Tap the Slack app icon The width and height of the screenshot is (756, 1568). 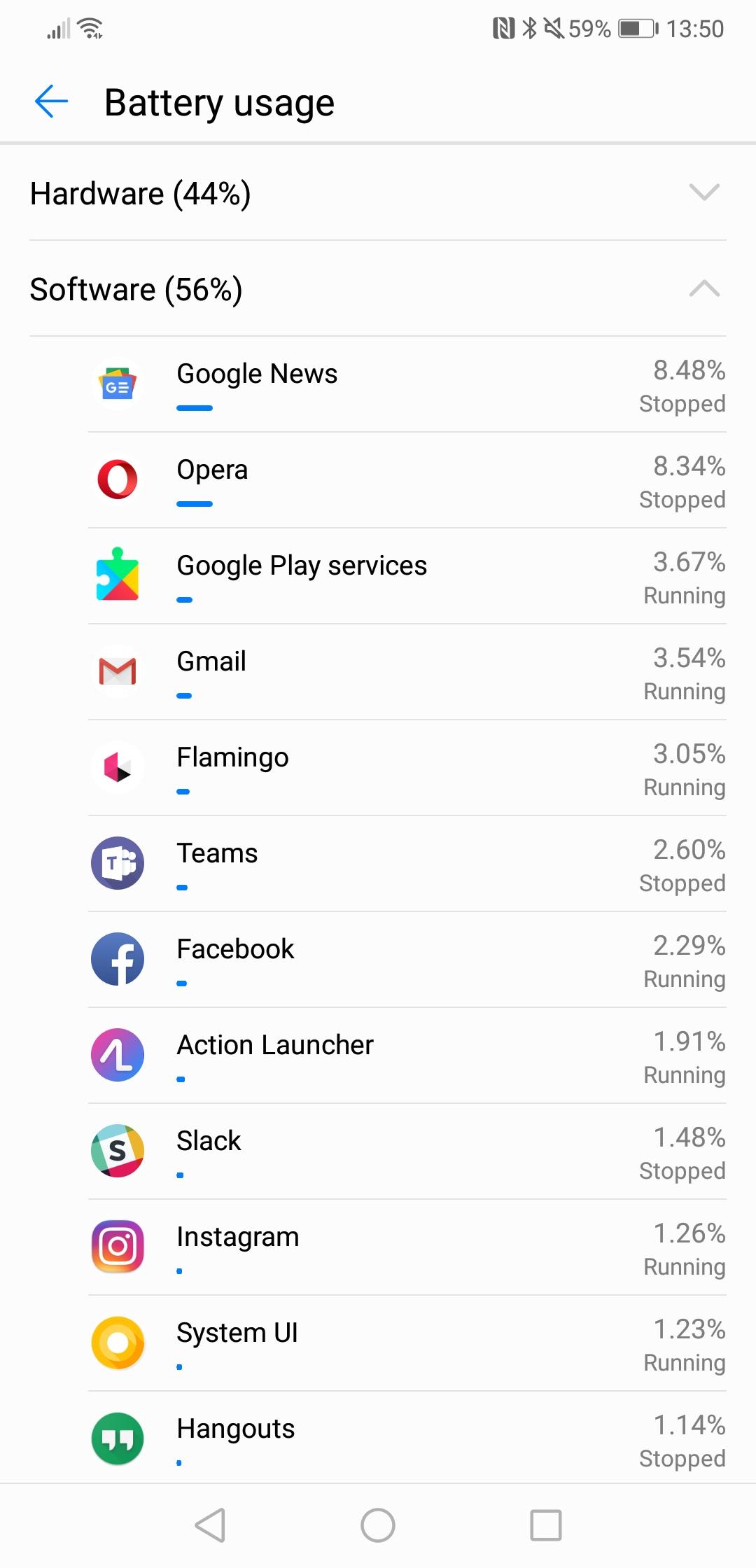(118, 1151)
